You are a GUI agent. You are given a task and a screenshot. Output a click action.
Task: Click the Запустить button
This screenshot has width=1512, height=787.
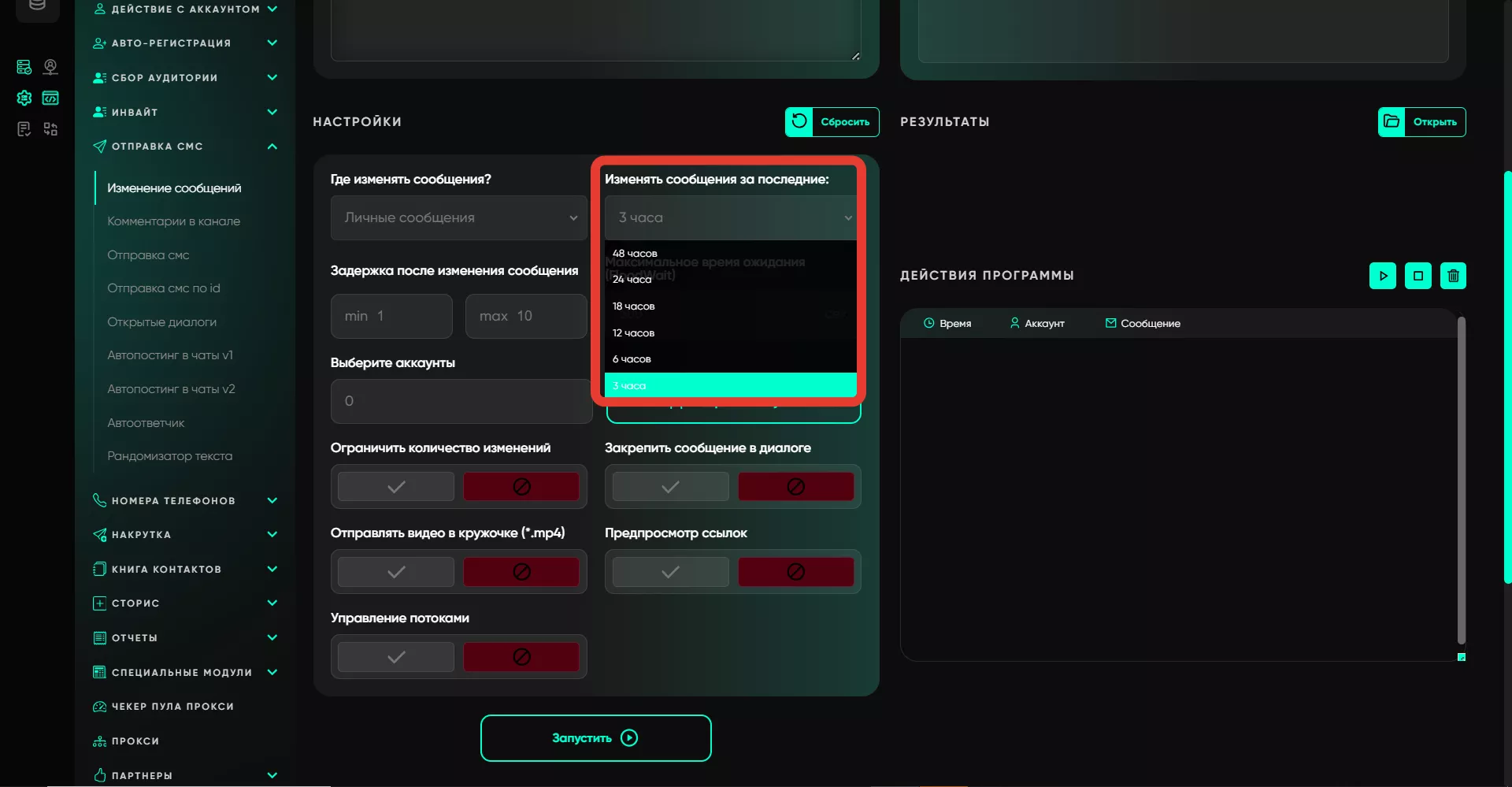point(596,738)
